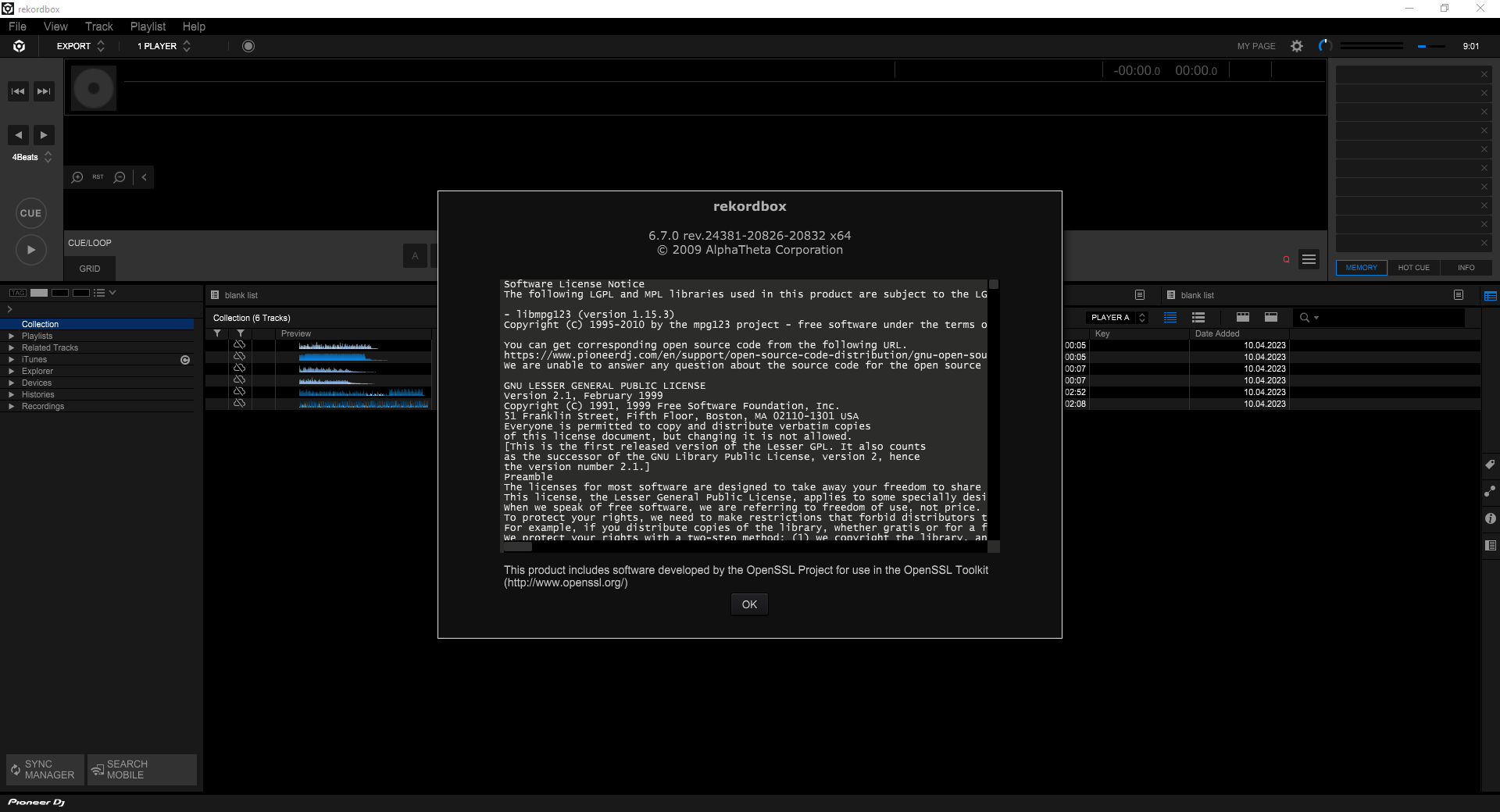The image size is (1500, 812).
Task: Click the track artwork disc thumbnail
Action: click(x=94, y=88)
